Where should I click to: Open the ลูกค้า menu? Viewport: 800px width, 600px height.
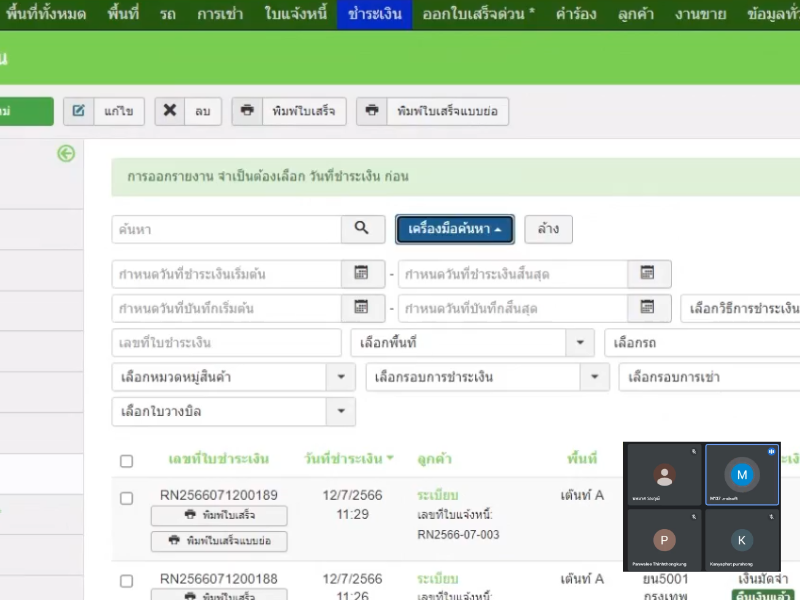point(636,14)
